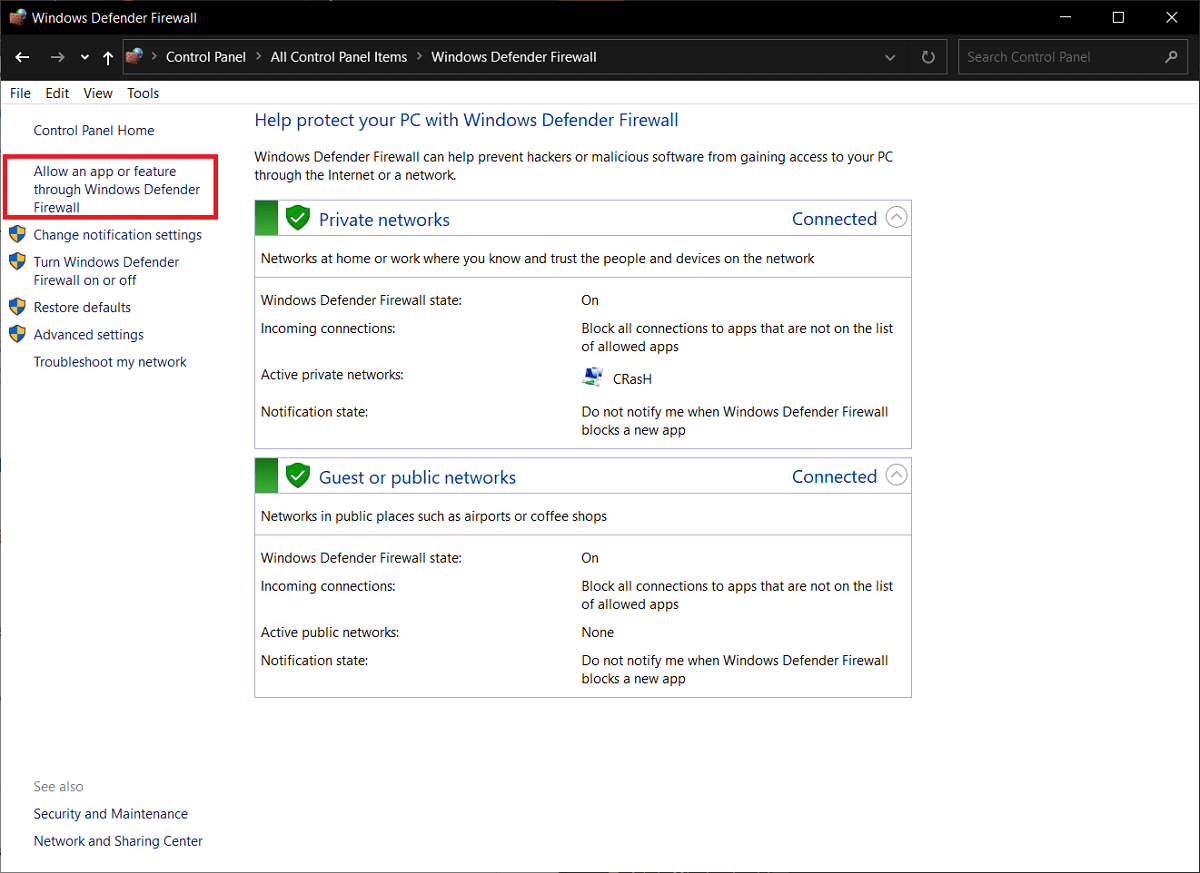The width and height of the screenshot is (1200, 873).
Task: Refresh the page using the address bar icon
Action: pyautogui.click(x=926, y=57)
